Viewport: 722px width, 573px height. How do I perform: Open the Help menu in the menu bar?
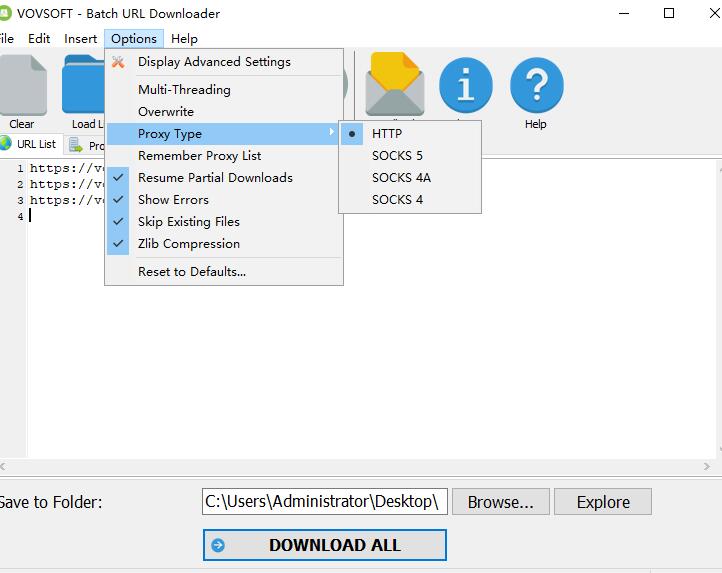click(184, 39)
